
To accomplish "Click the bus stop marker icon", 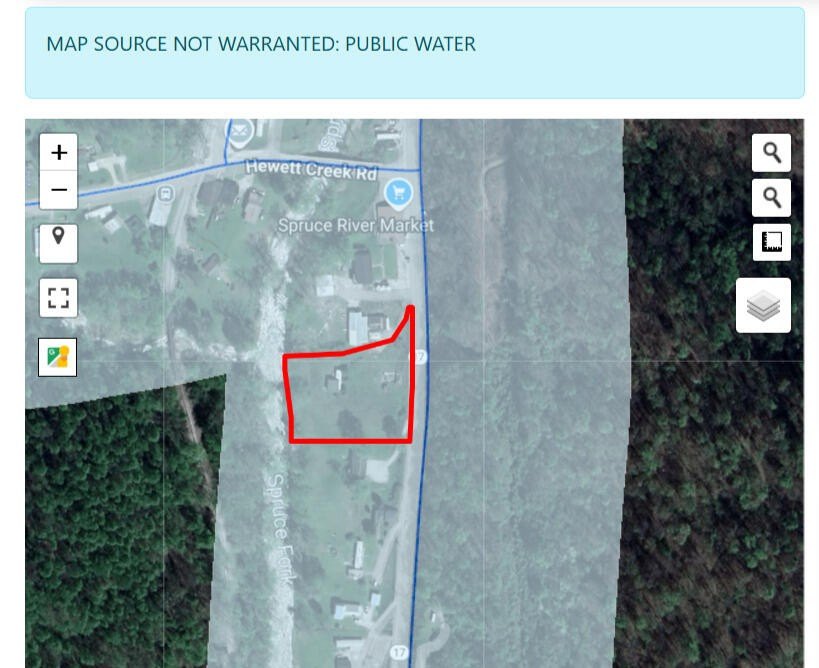I will pyautogui.click(x=166, y=193).
